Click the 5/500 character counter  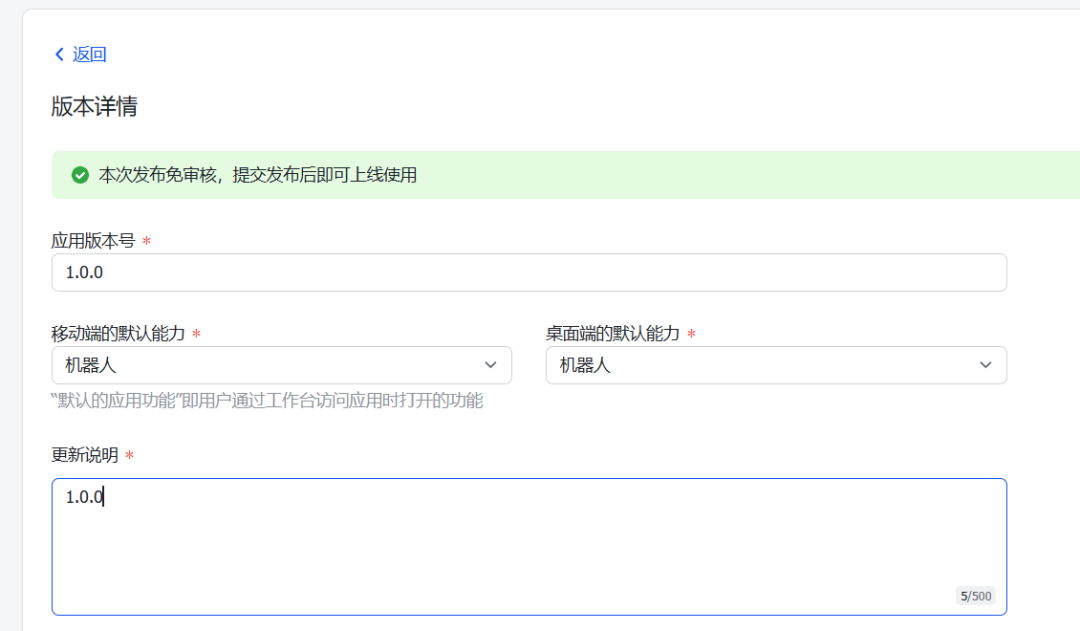tap(975, 596)
